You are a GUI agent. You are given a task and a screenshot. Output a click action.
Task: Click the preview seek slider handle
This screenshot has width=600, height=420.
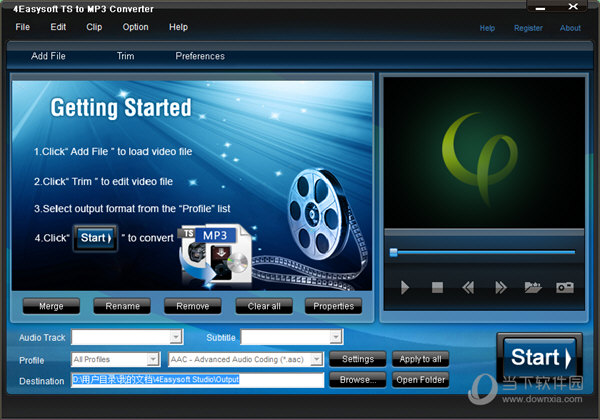(x=393, y=252)
